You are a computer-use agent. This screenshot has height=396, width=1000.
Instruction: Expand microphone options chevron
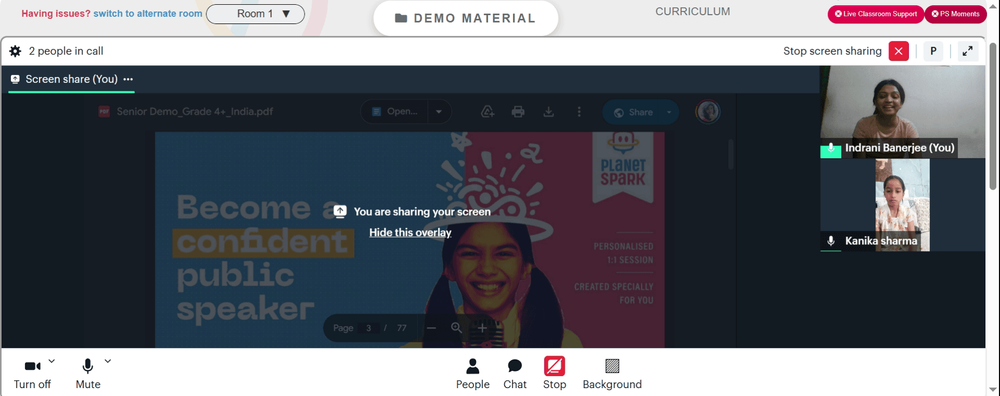[108, 361]
